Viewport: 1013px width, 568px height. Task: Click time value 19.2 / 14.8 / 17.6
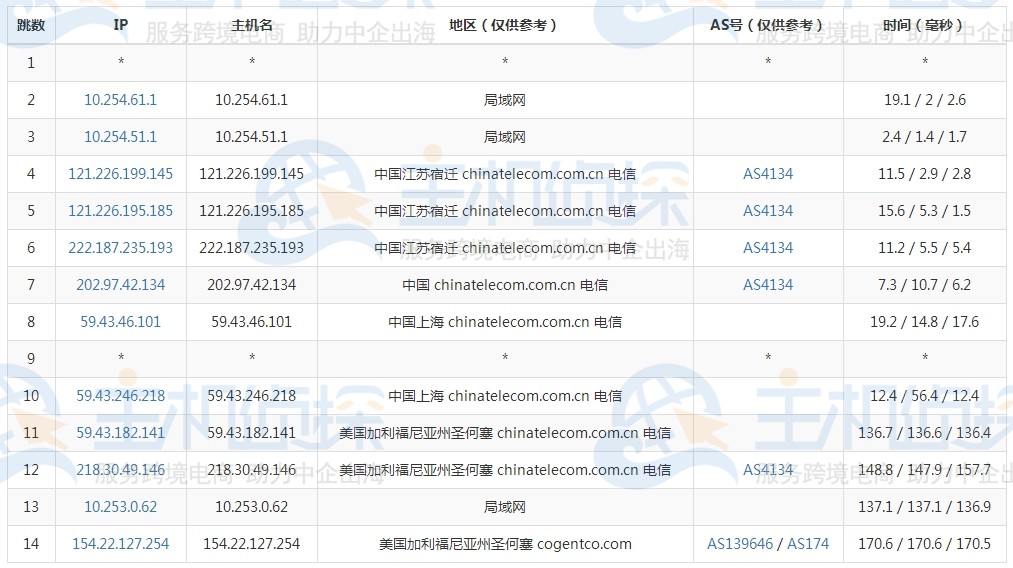[x=925, y=322]
